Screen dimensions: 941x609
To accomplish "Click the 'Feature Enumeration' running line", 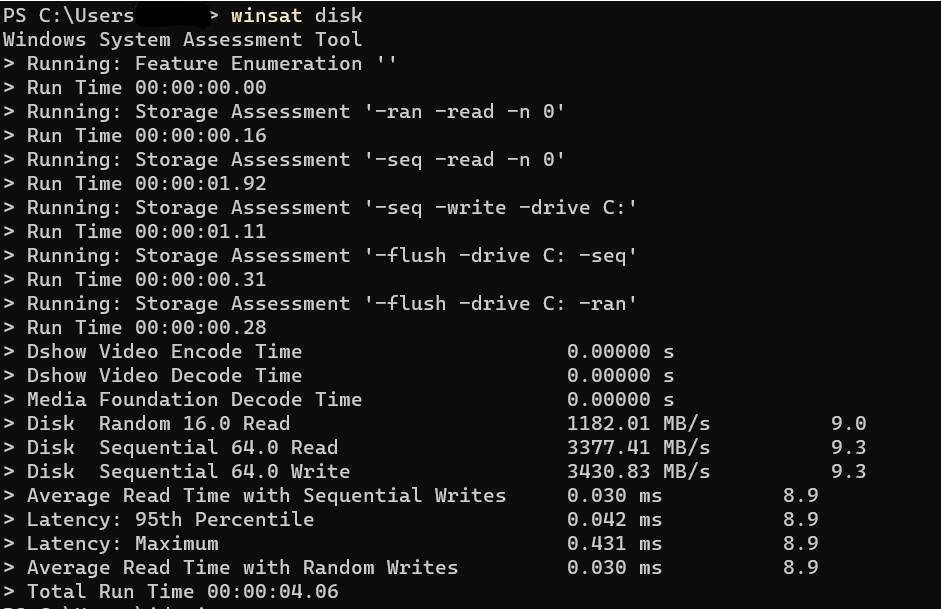I will click(x=211, y=63).
